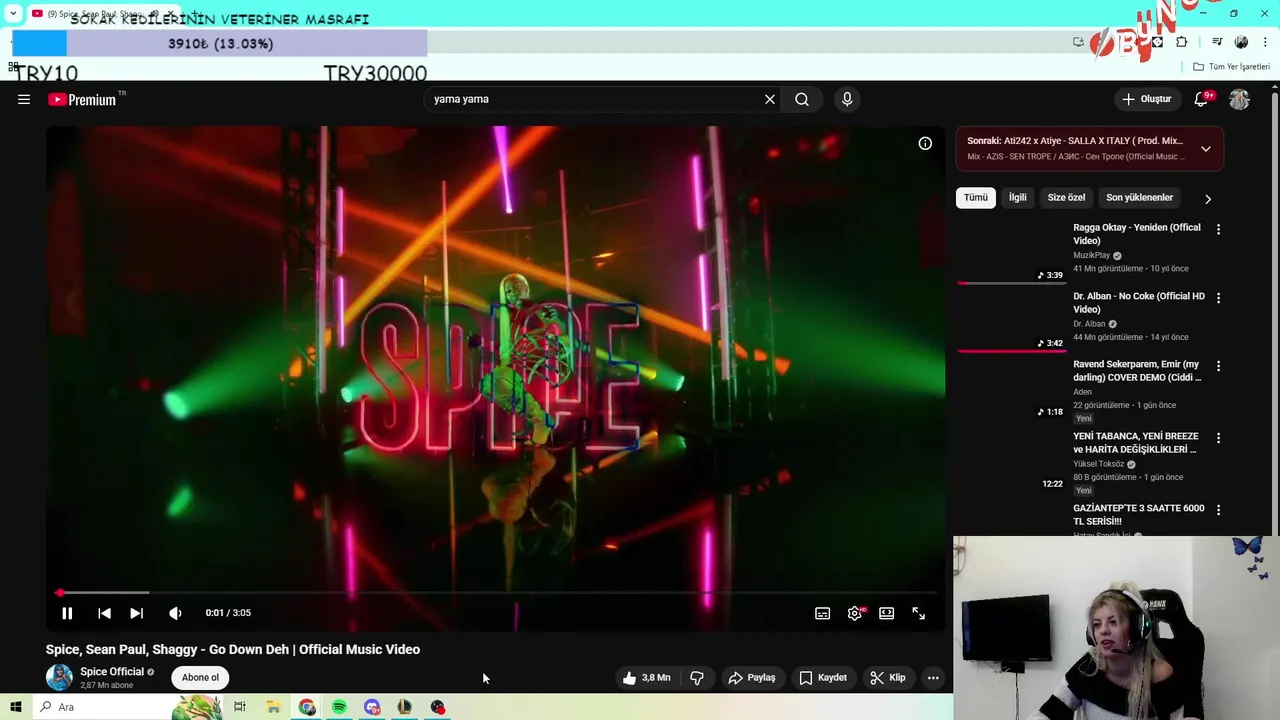
Task: Open options for YENİ TABANCA video
Action: pyautogui.click(x=1218, y=438)
